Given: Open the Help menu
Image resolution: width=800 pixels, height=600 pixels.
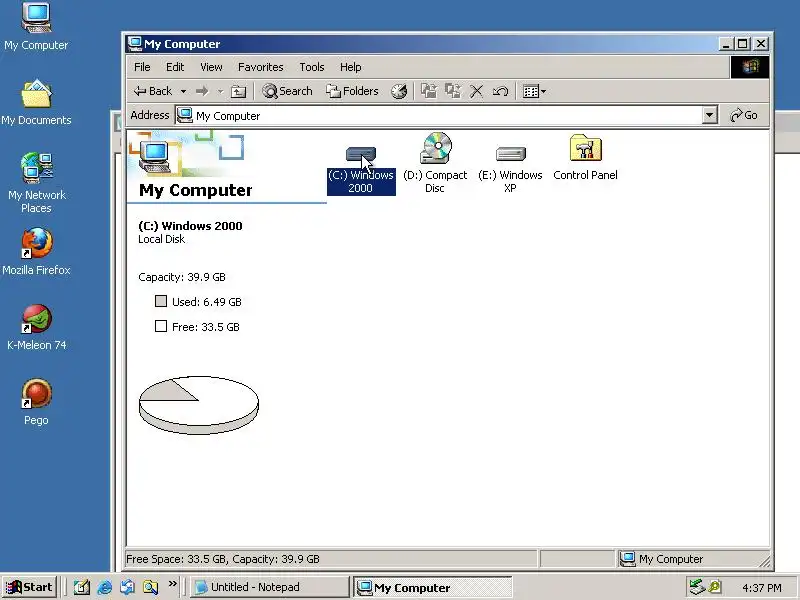Looking at the screenshot, I should (351, 67).
